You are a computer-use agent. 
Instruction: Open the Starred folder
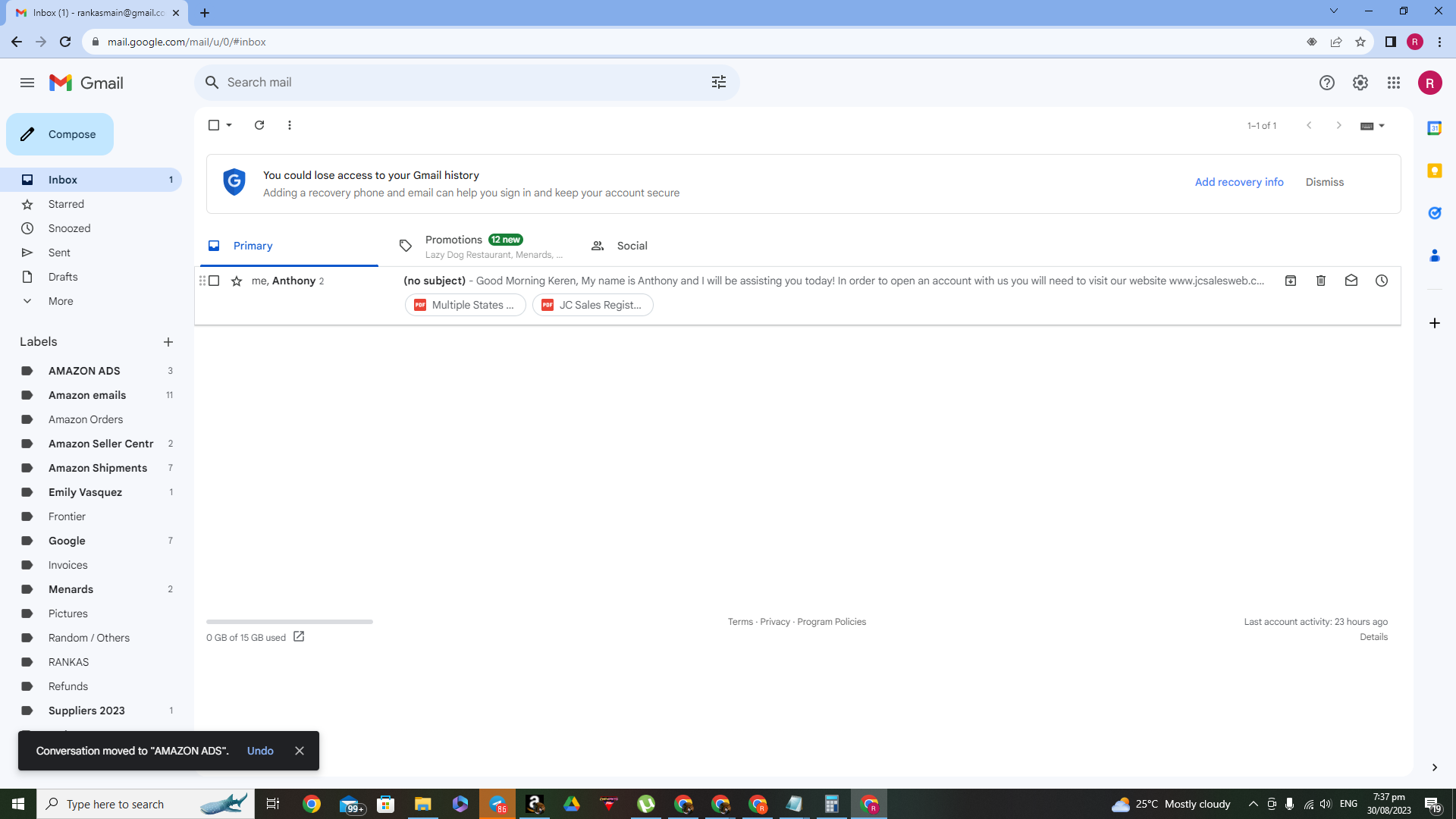click(x=91, y=204)
